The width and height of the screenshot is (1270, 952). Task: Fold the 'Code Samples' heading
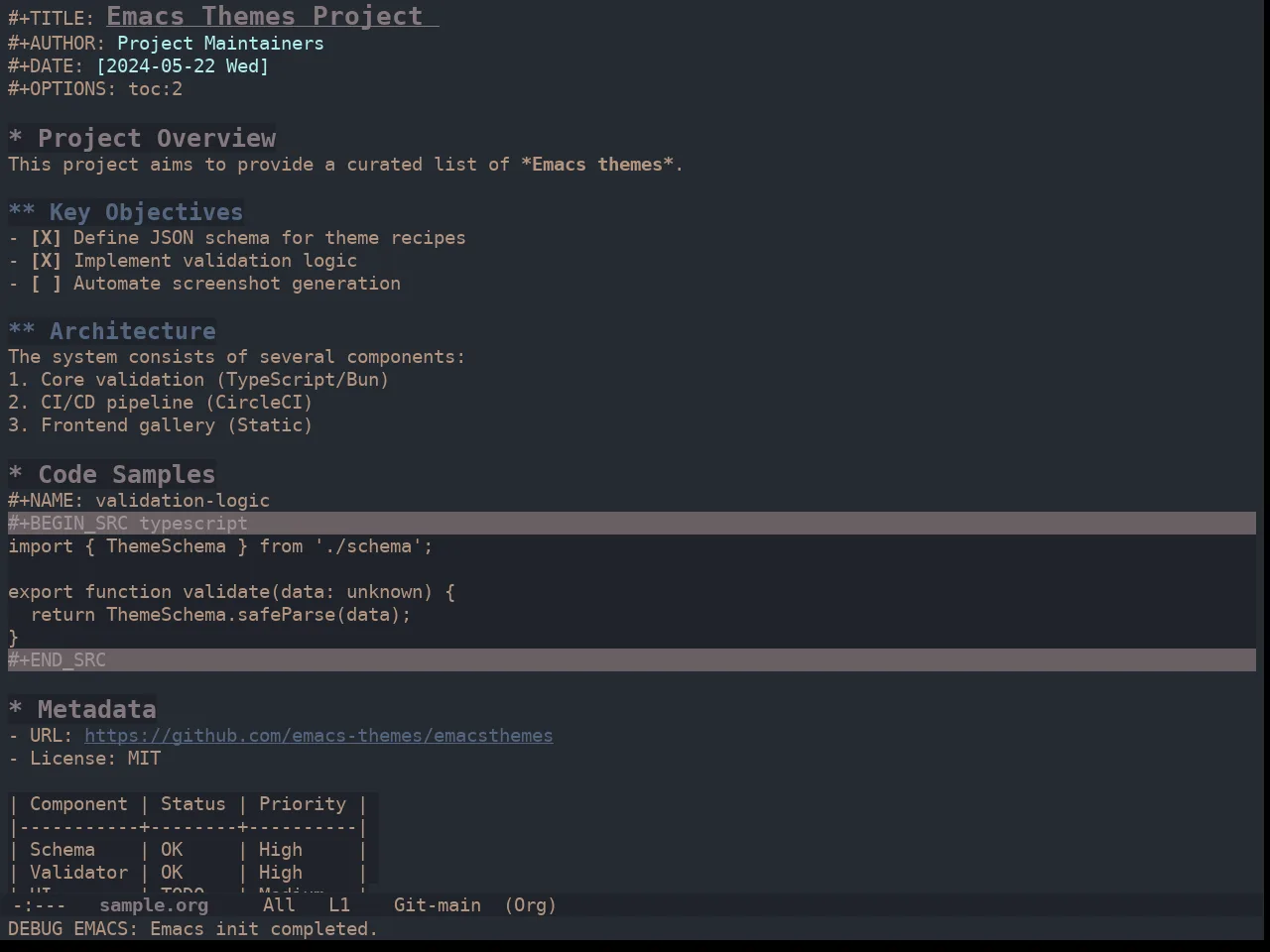click(16, 475)
